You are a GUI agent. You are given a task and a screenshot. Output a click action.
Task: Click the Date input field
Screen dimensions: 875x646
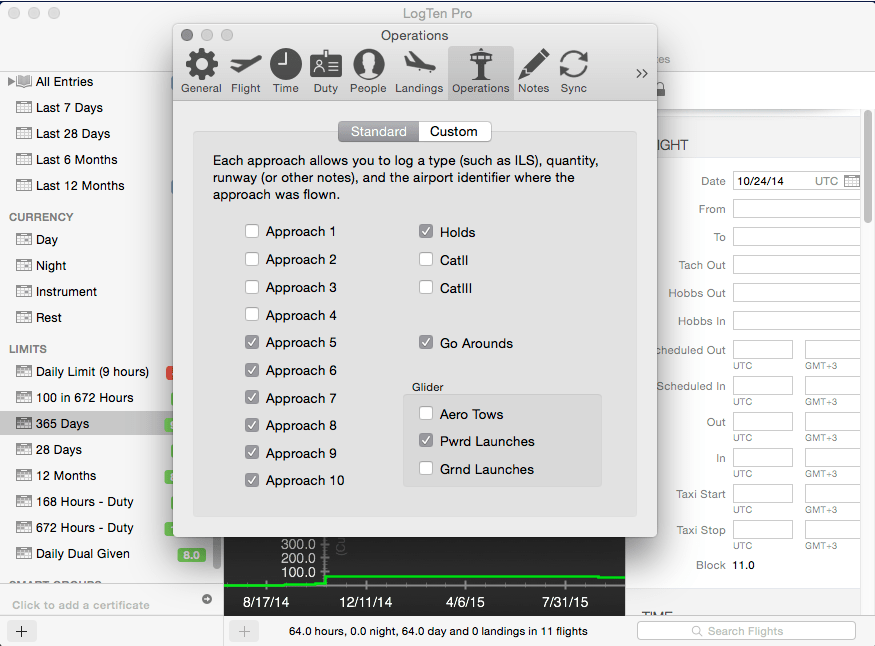click(x=796, y=181)
